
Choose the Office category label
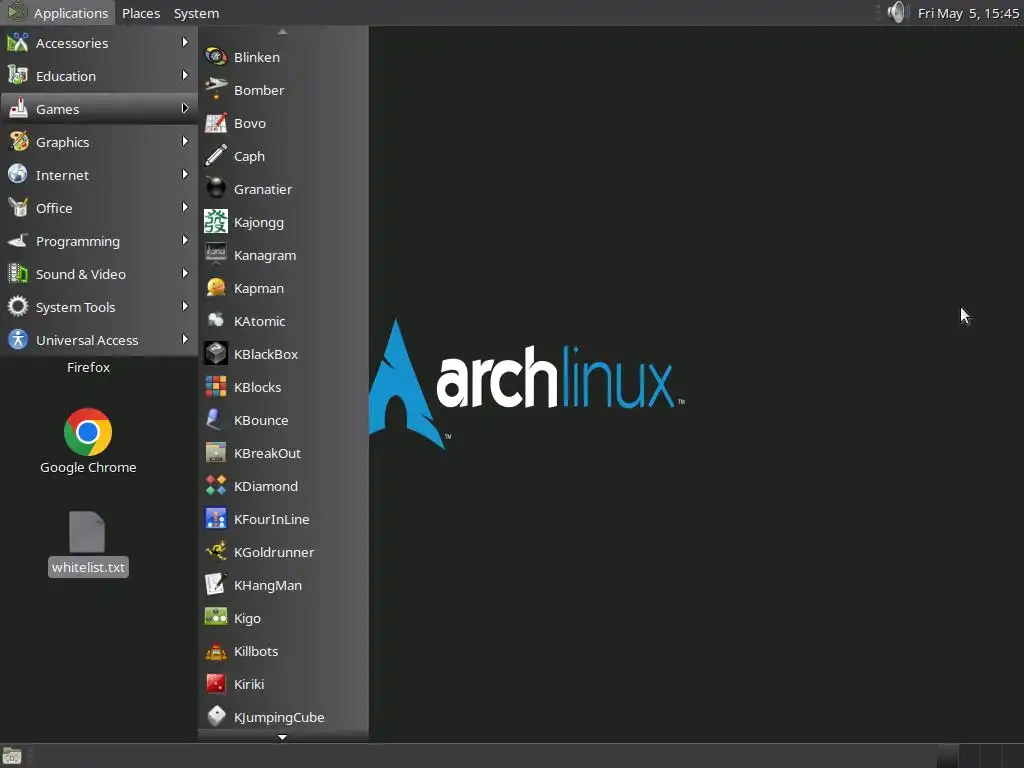click(x=54, y=208)
